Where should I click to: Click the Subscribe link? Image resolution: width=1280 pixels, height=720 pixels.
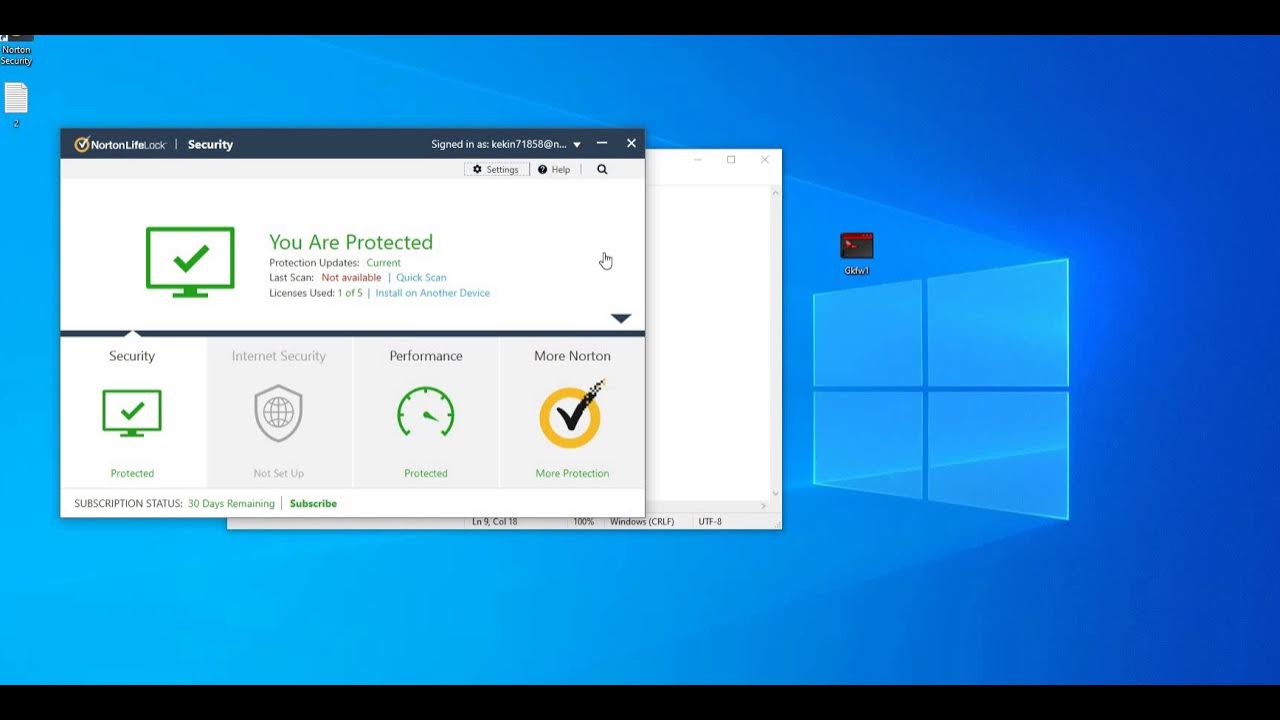[313, 504]
